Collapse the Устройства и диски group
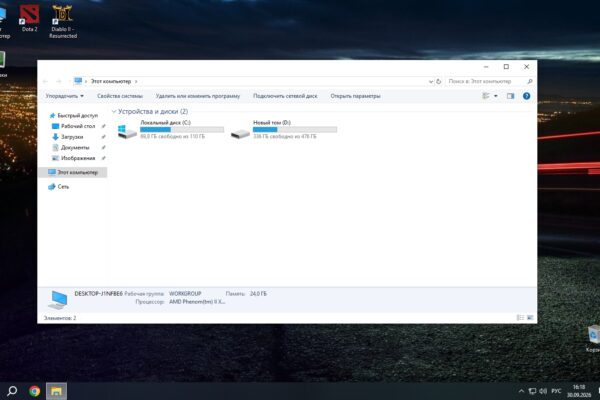600x400 pixels. [114, 111]
